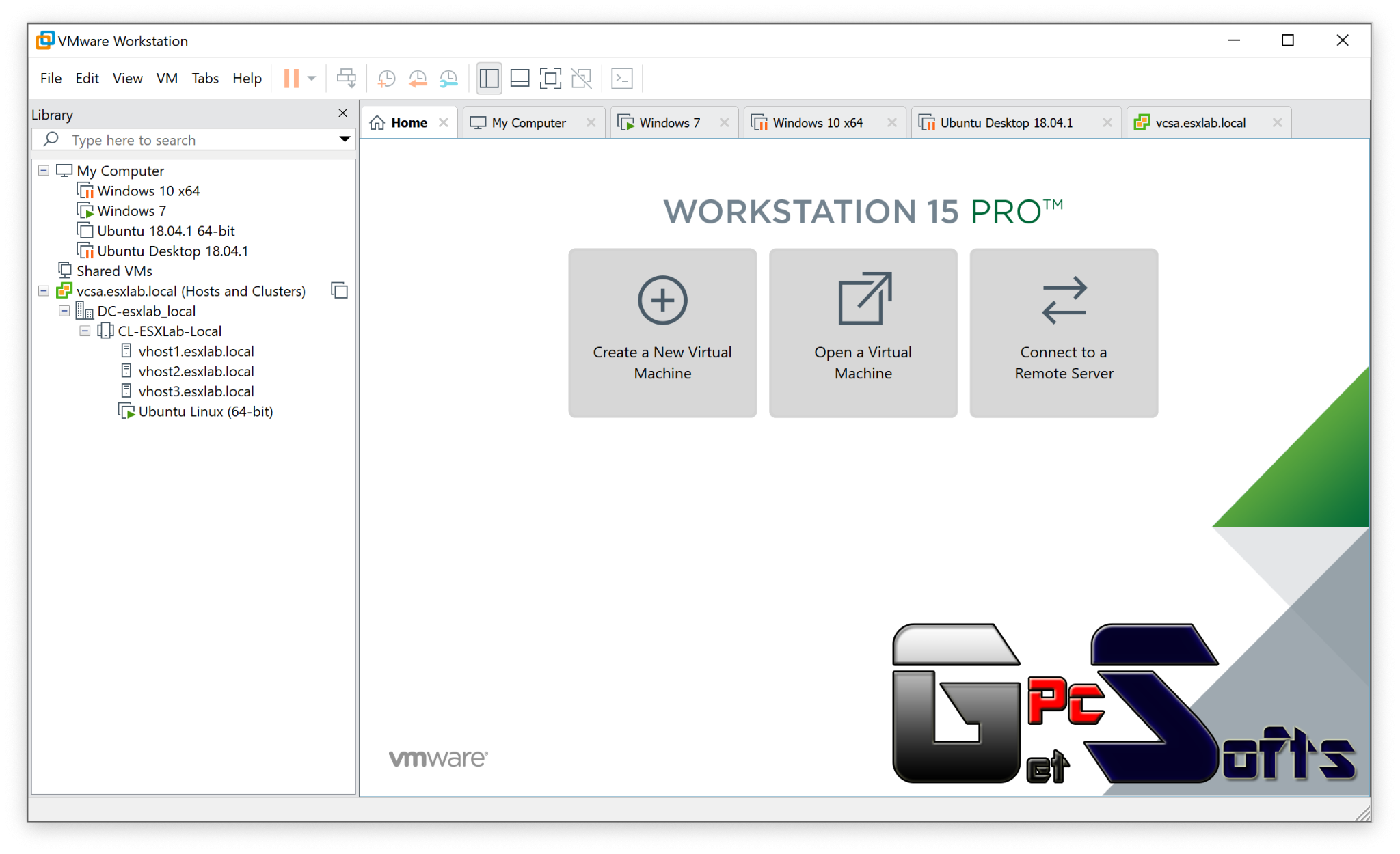
Task: Open the Help menu
Action: point(247,78)
